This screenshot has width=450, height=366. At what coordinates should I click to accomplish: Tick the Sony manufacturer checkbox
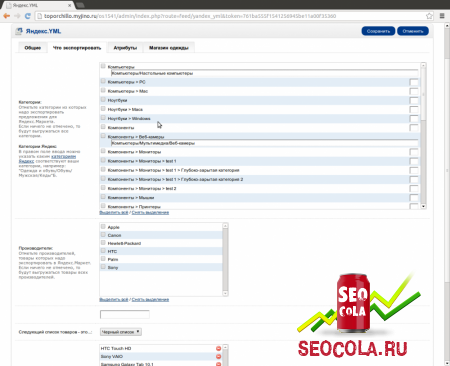point(103,266)
